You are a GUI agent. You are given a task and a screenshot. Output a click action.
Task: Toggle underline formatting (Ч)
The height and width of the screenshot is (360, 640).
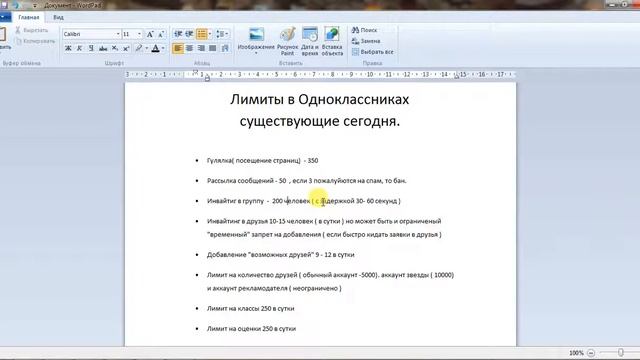tap(91, 48)
